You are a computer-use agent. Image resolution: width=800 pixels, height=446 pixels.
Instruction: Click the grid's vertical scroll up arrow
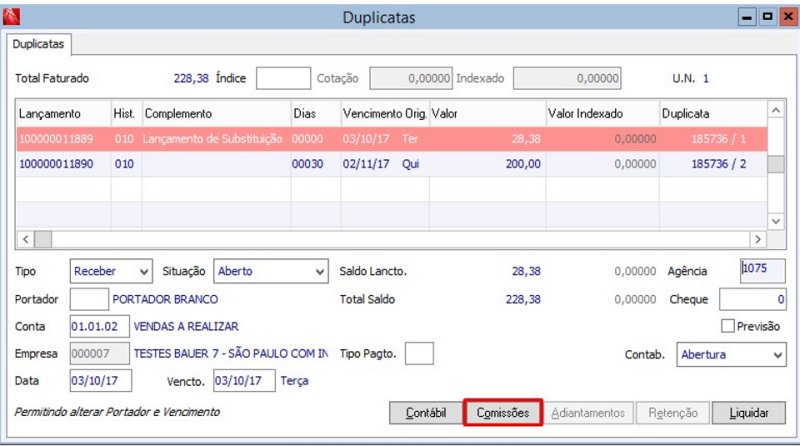click(776, 110)
